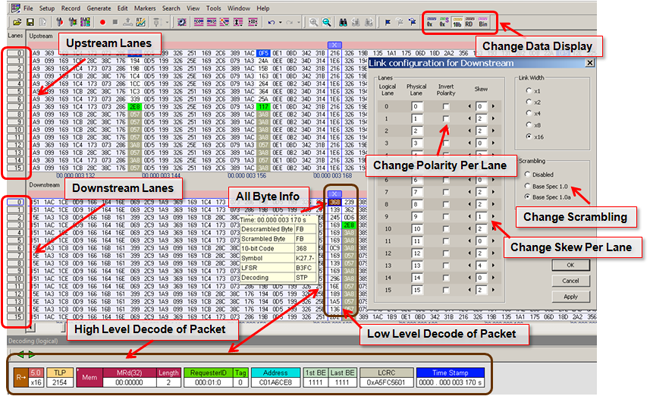Open Find with the binoculars icon

(343, 22)
